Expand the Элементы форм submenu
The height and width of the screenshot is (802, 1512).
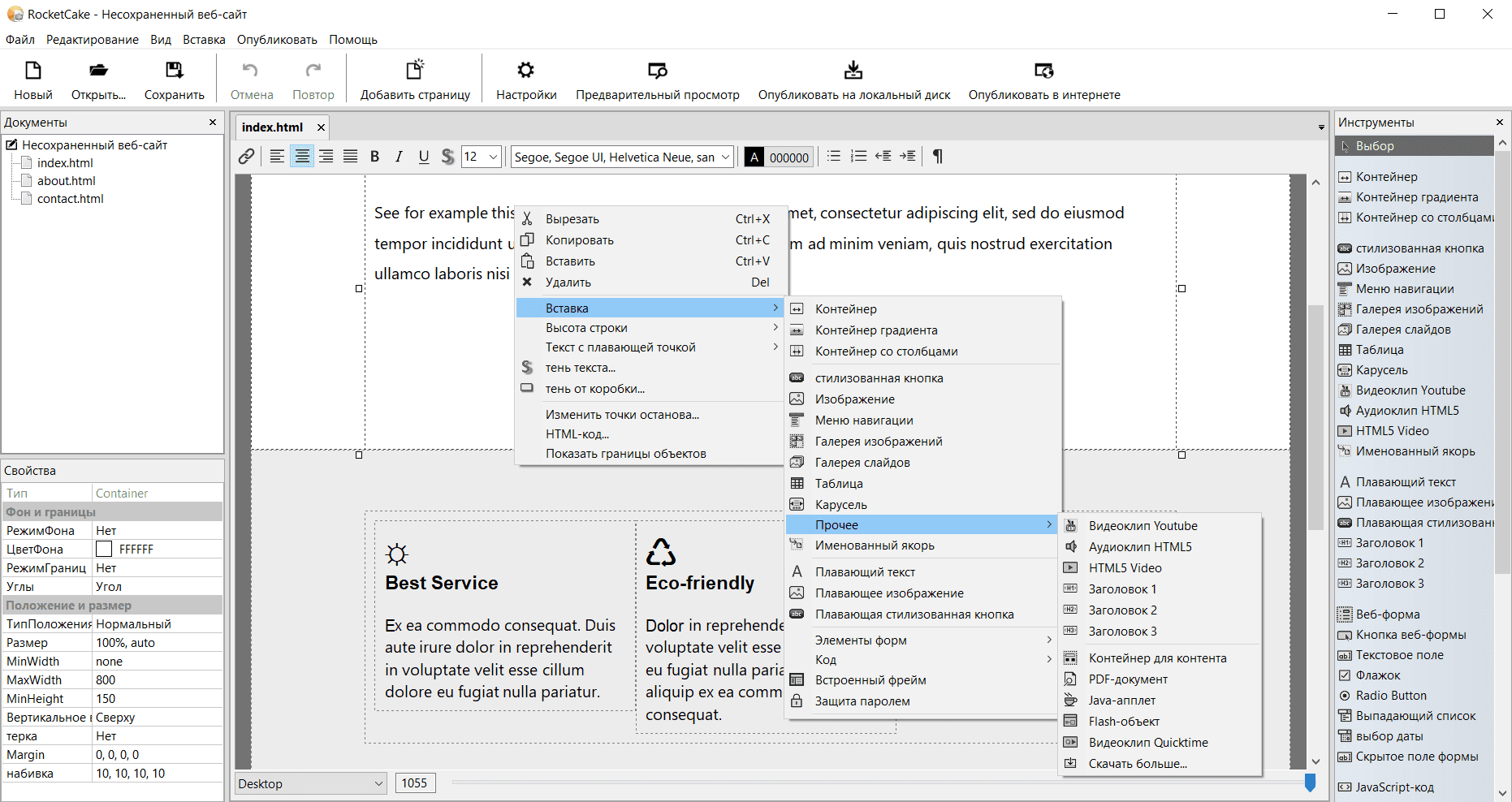point(922,640)
